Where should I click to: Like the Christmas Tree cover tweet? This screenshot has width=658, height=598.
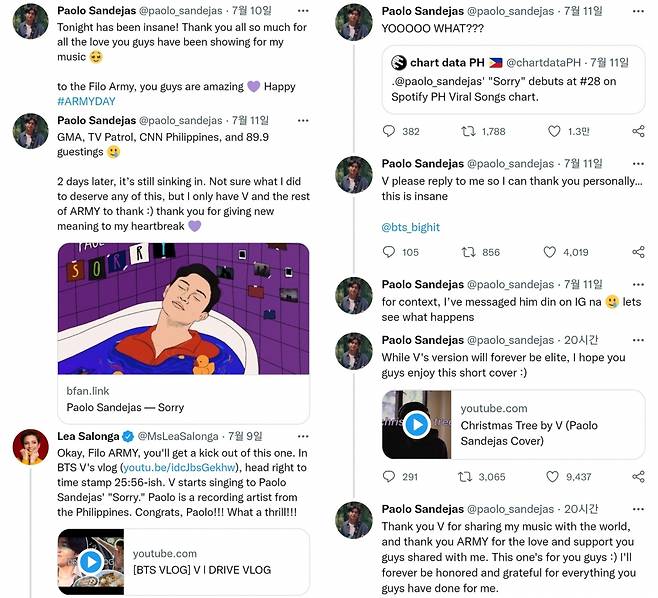(554, 477)
